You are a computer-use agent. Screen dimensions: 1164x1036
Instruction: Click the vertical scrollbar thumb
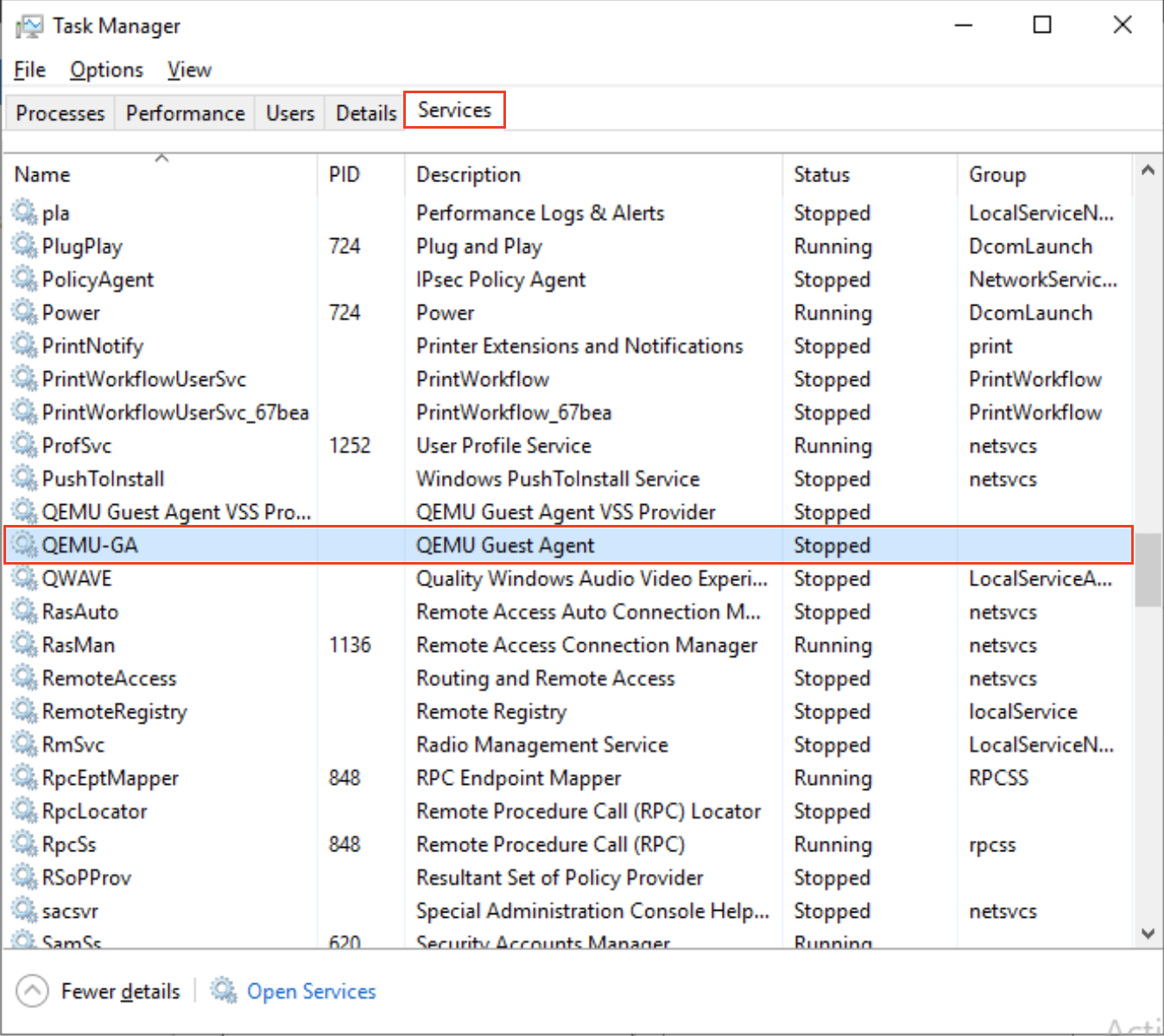pyautogui.click(x=1148, y=571)
